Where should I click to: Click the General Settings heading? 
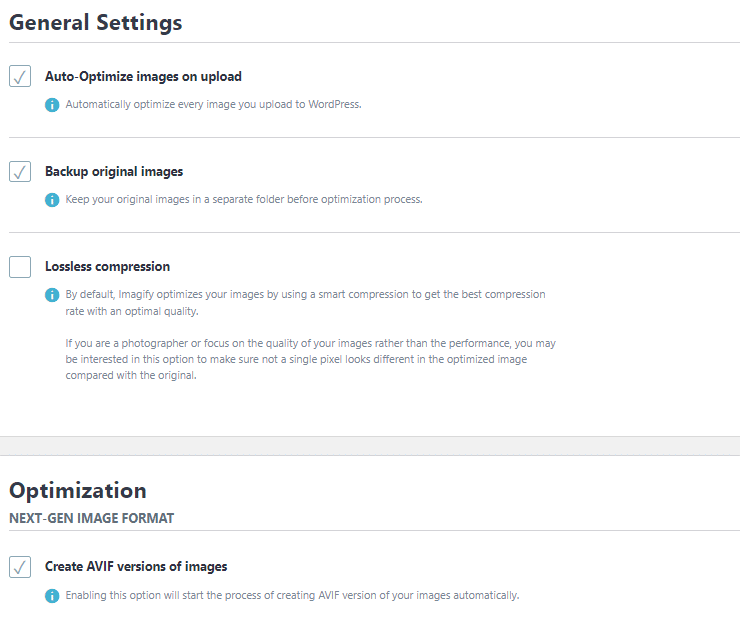click(x=96, y=22)
